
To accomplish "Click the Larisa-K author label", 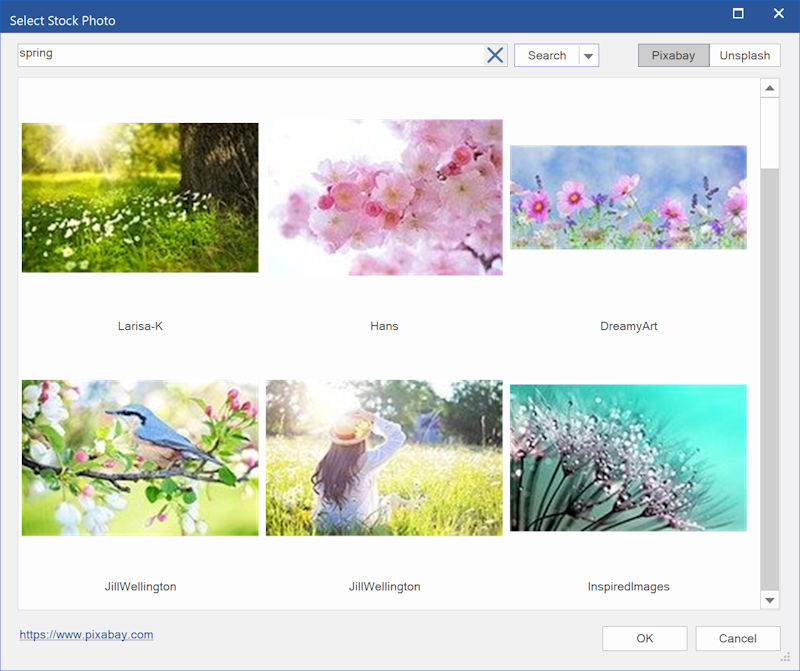I will (140, 326).
